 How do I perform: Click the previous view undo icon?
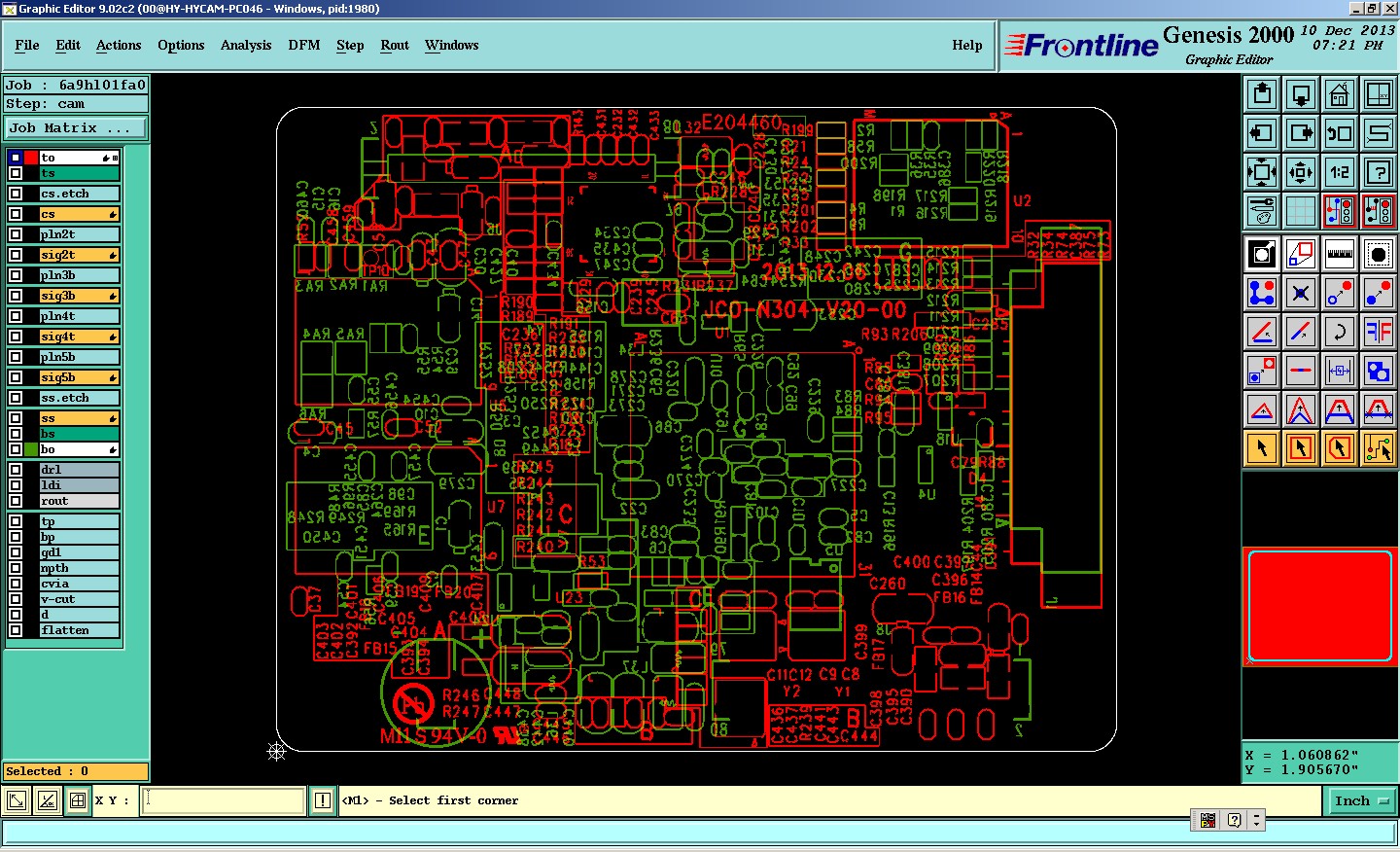pyautogui.click(x=1340, y=133)
